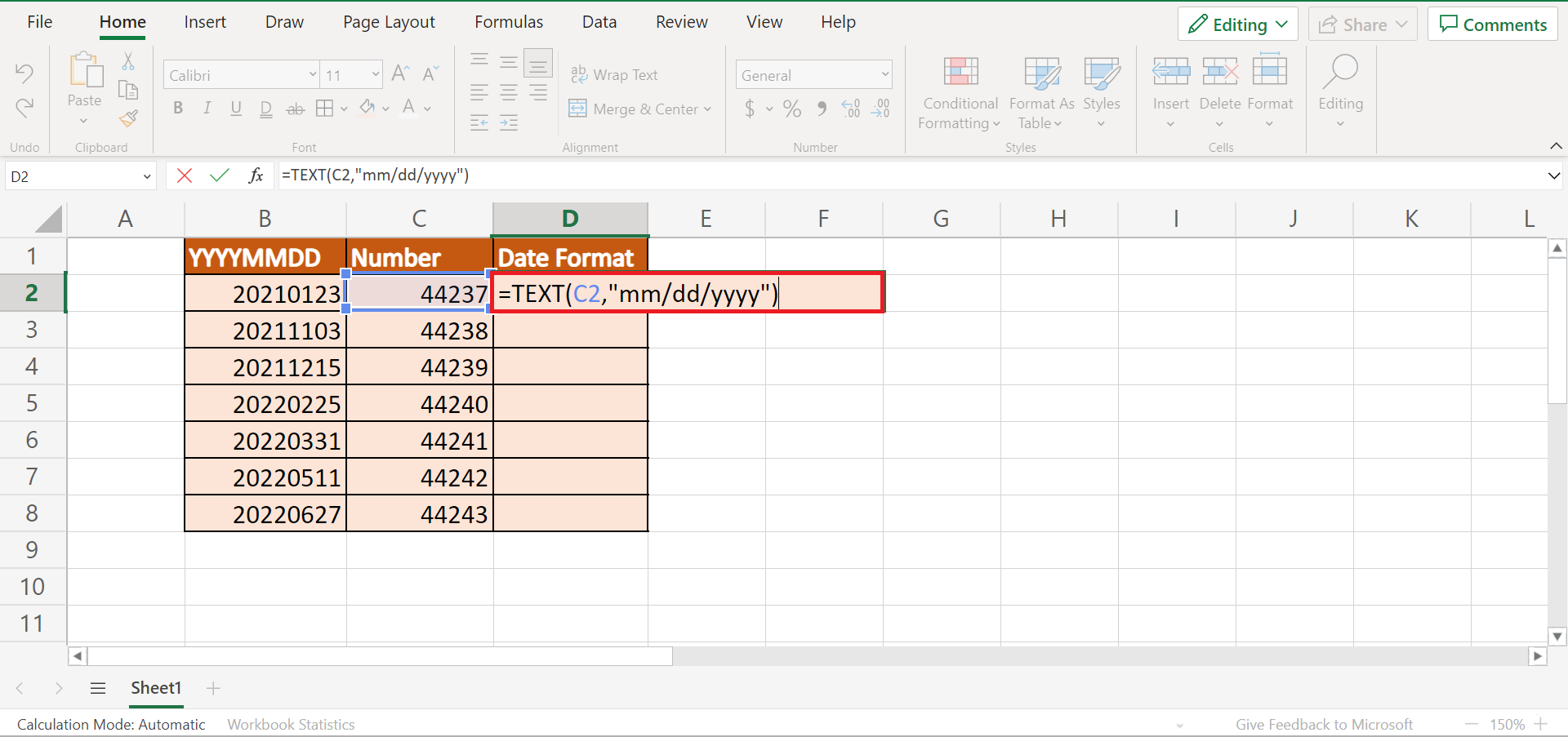Click the Format As Table icon
Viewport: 1568px width, 737px height.
(1040, 92)
